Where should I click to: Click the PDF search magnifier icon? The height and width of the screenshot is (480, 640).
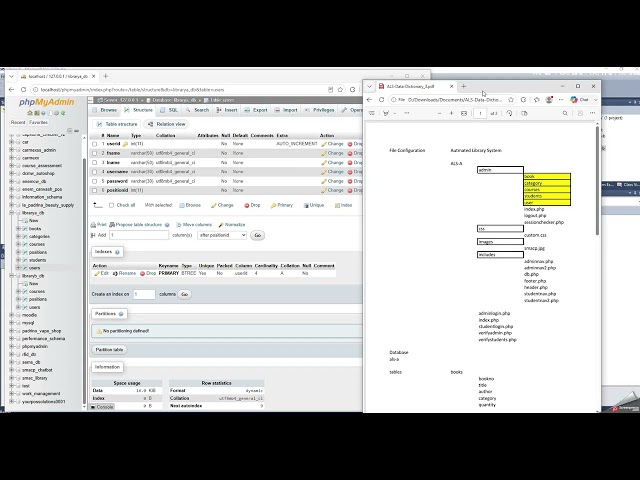tap(565, 113)
